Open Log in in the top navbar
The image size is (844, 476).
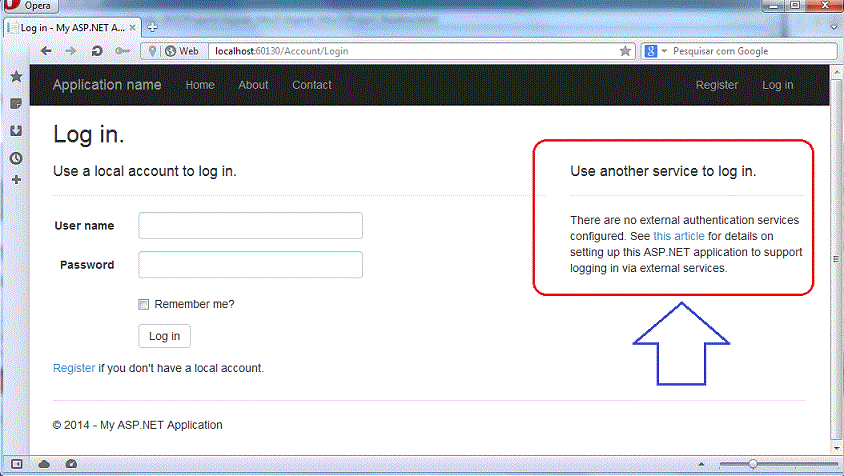[x=778, y=85]
